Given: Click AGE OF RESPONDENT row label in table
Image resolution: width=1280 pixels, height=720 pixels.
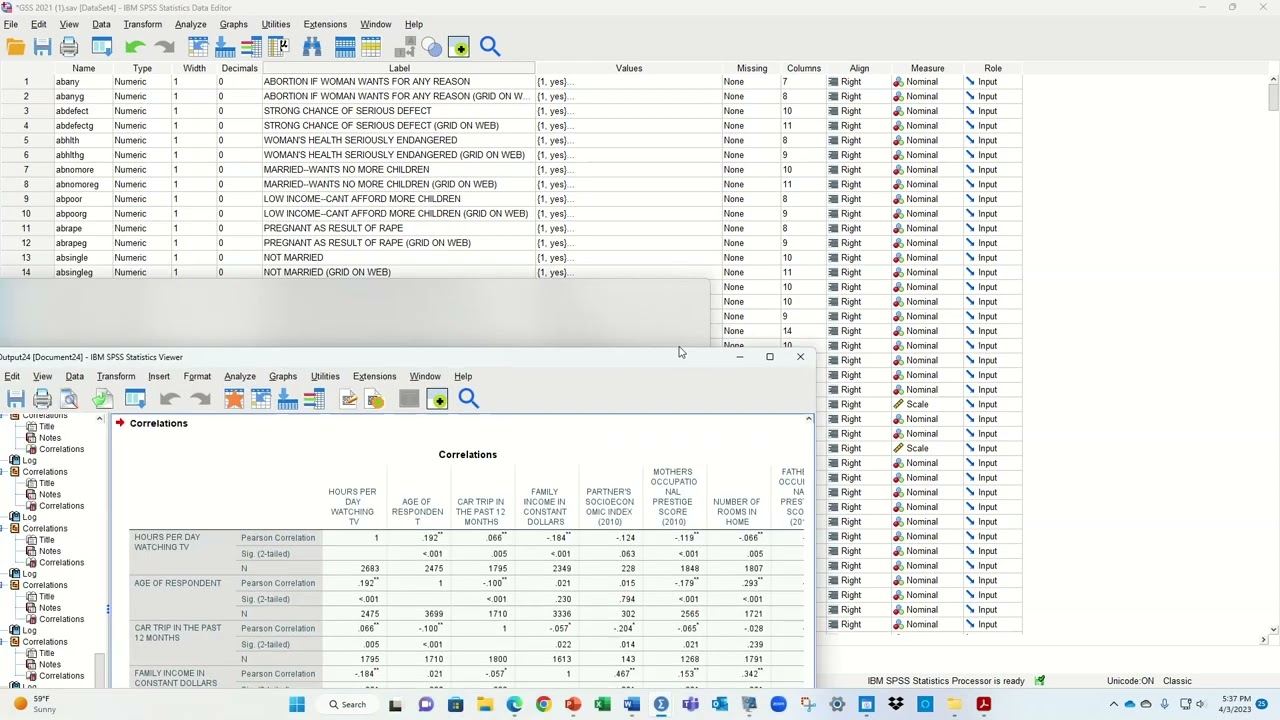Looking at the screenshot, I should click(x=178, y=583).
